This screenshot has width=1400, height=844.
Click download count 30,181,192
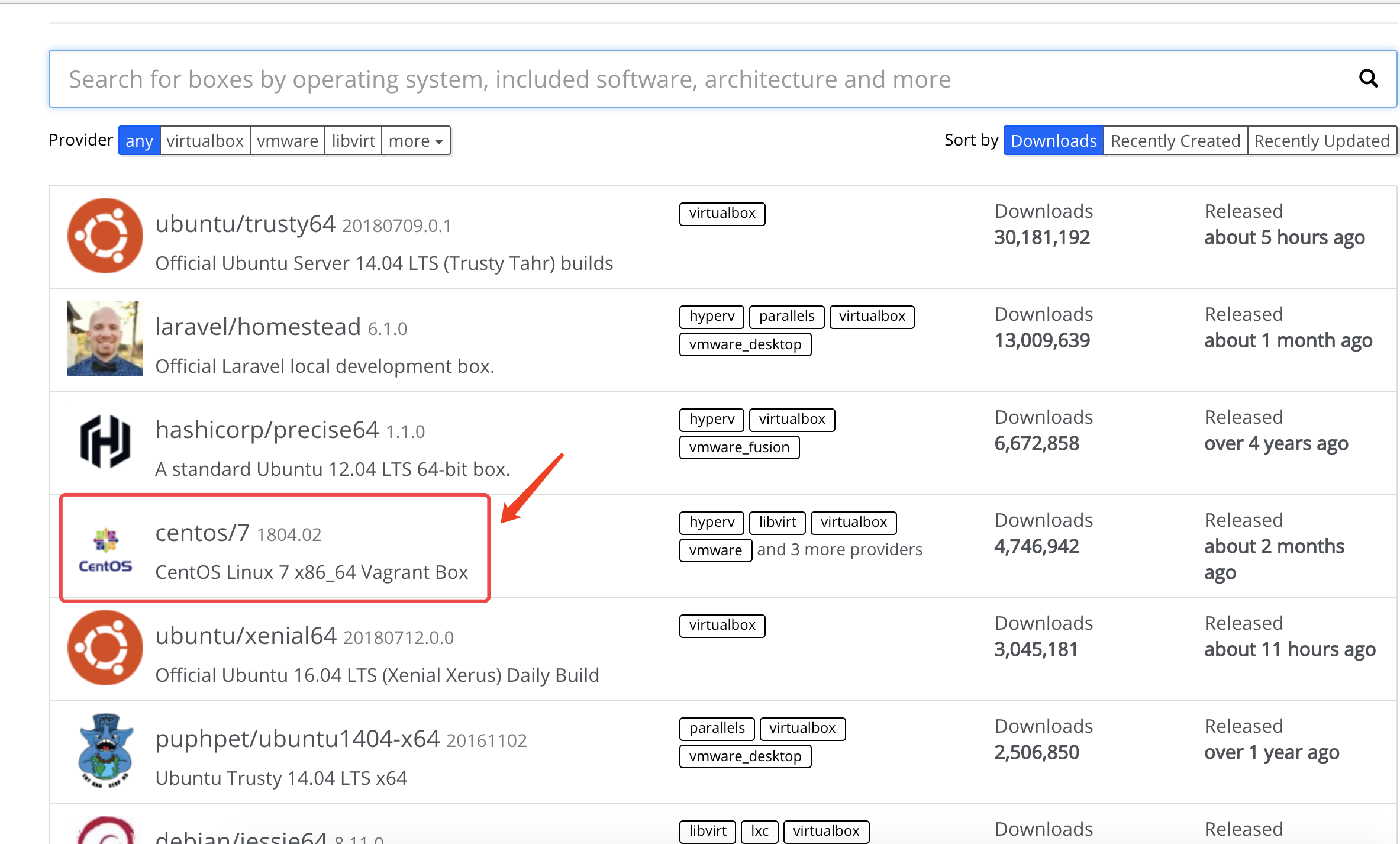tap(1042, 237)
